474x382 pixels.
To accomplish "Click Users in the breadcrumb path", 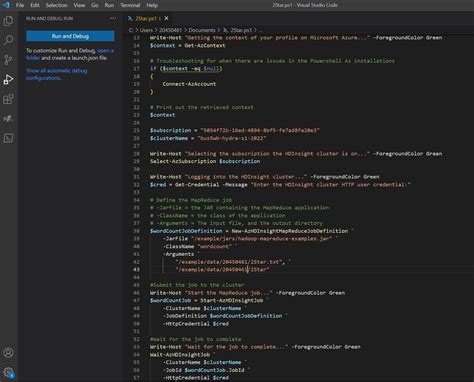I will coord(146,30).
